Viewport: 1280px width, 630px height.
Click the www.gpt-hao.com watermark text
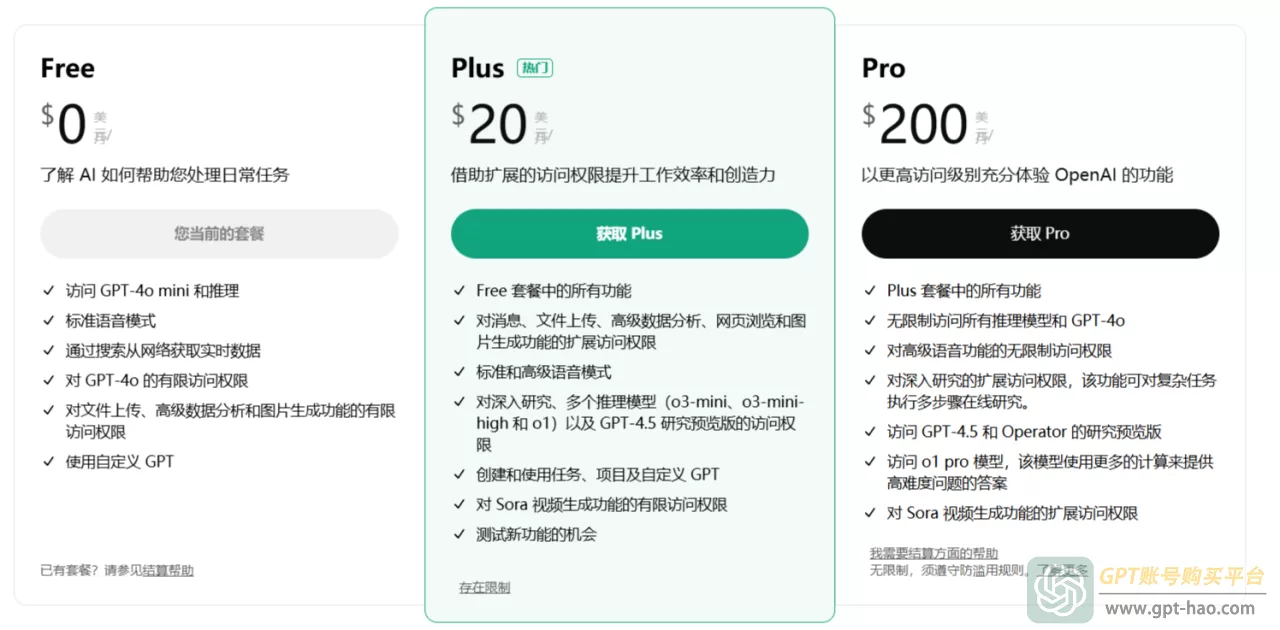pyautogui.click(x=1180, y=608)
